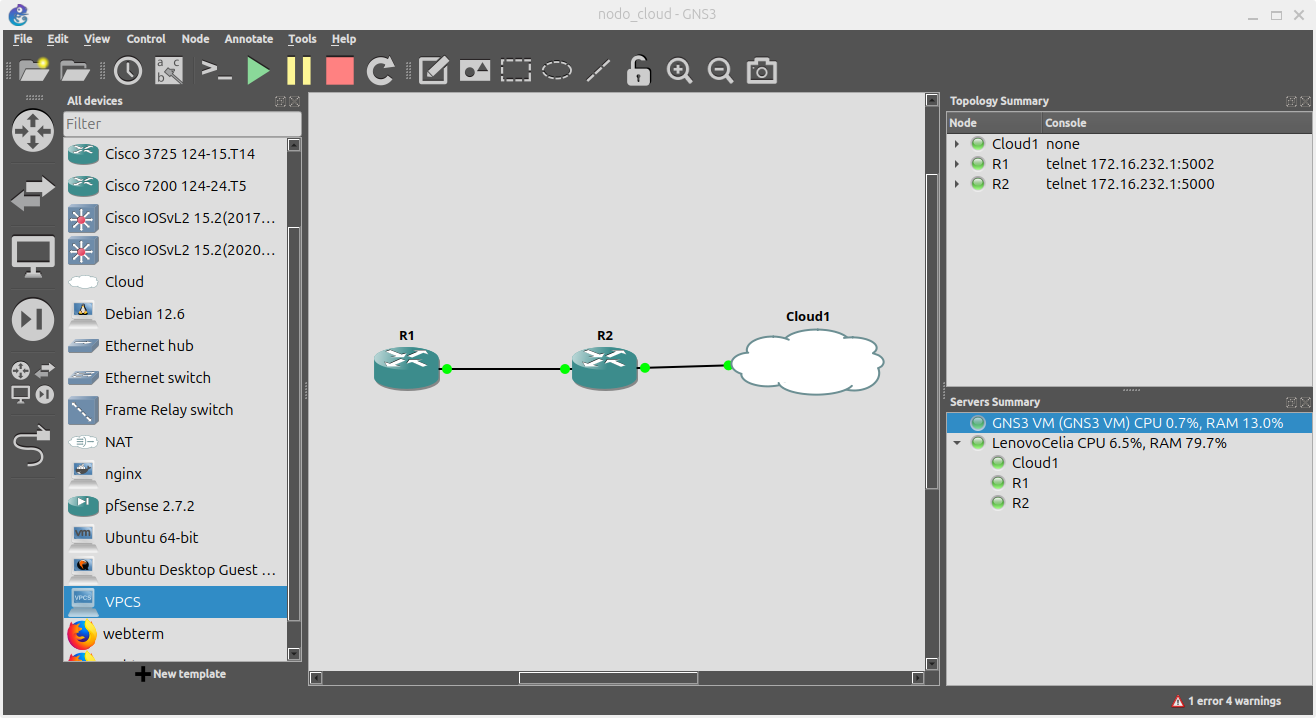Click New template at the sidebar bottom
1316x718 pixels.
pos(180,674)
